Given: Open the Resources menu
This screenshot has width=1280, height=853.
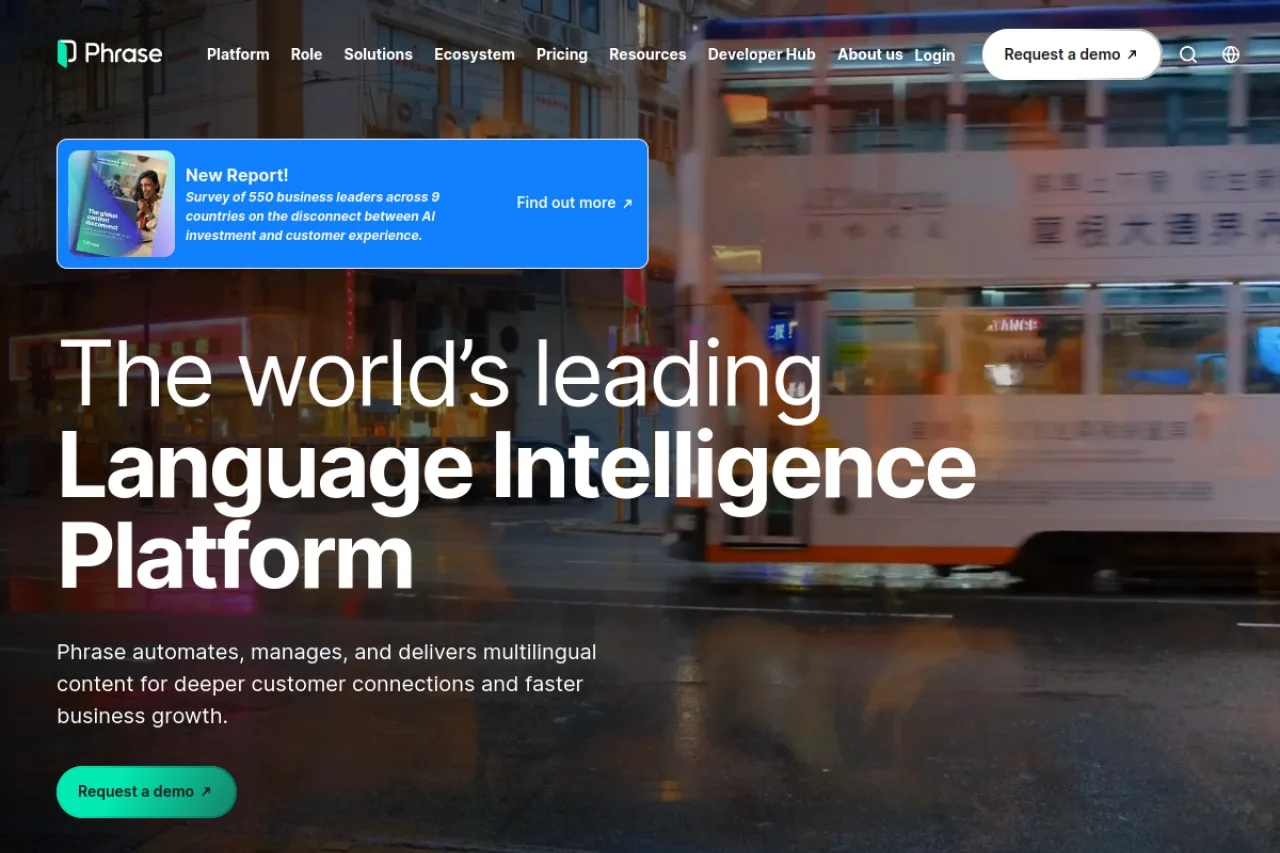Looking at the screenshot, I should [x=647, y=54].
